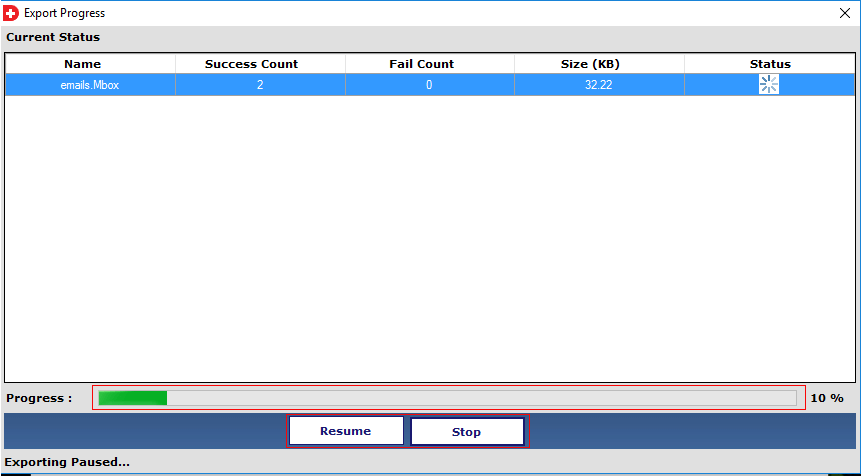Select the emails.Mbox row name
This screenshot has width=861, height=476.
coord(90,86)
